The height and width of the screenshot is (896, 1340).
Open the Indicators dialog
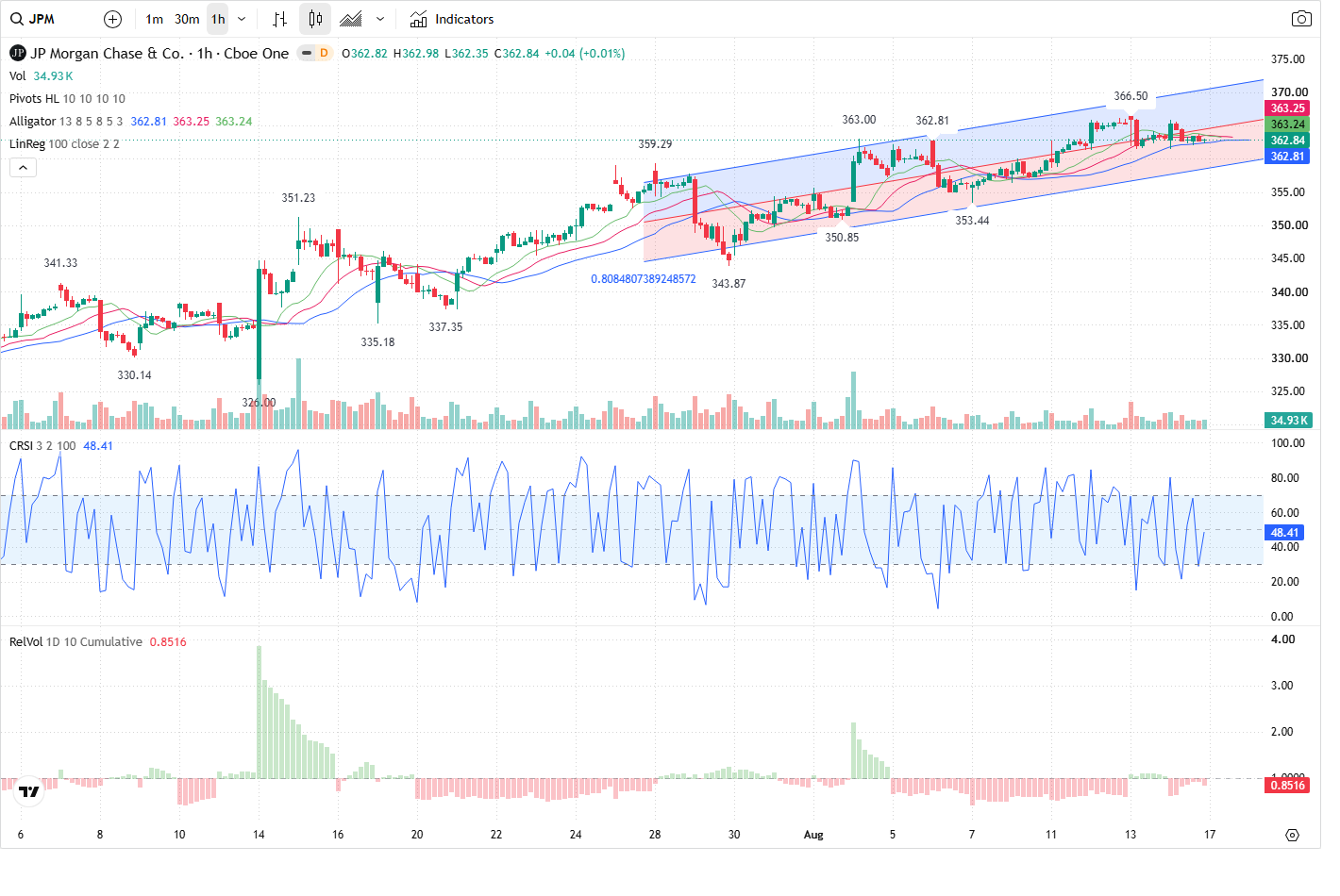[x=452, y=19]
